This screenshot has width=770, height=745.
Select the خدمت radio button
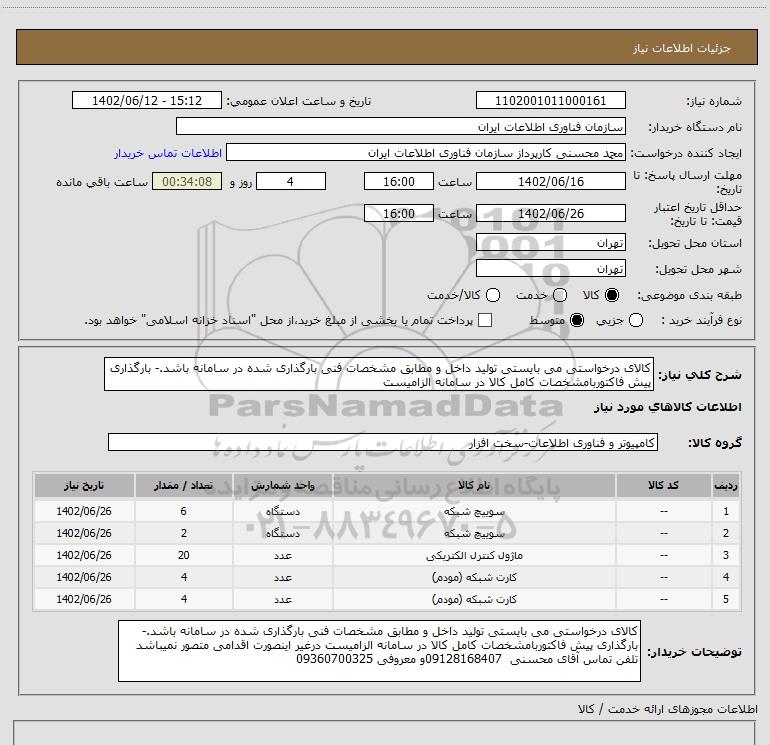[x=560, y=295]
